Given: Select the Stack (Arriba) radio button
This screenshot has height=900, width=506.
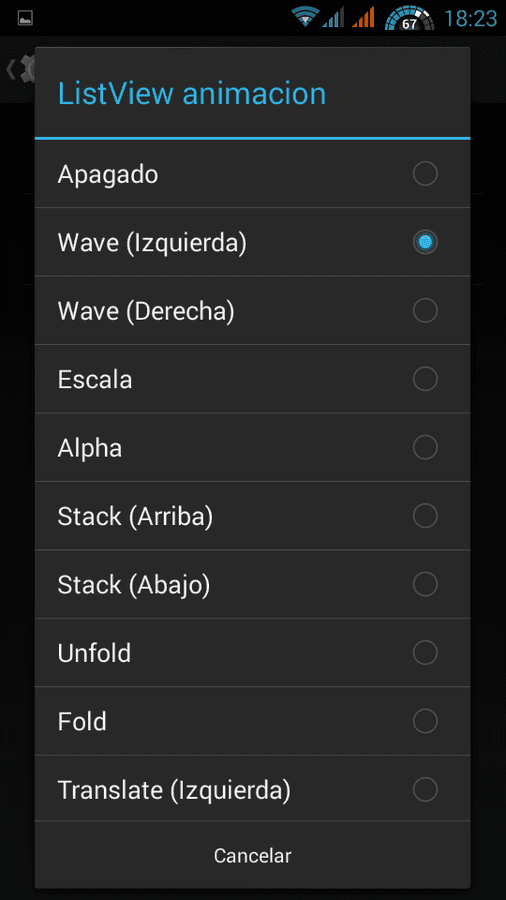Looking at the screenshot, I should tap(425, 515).
